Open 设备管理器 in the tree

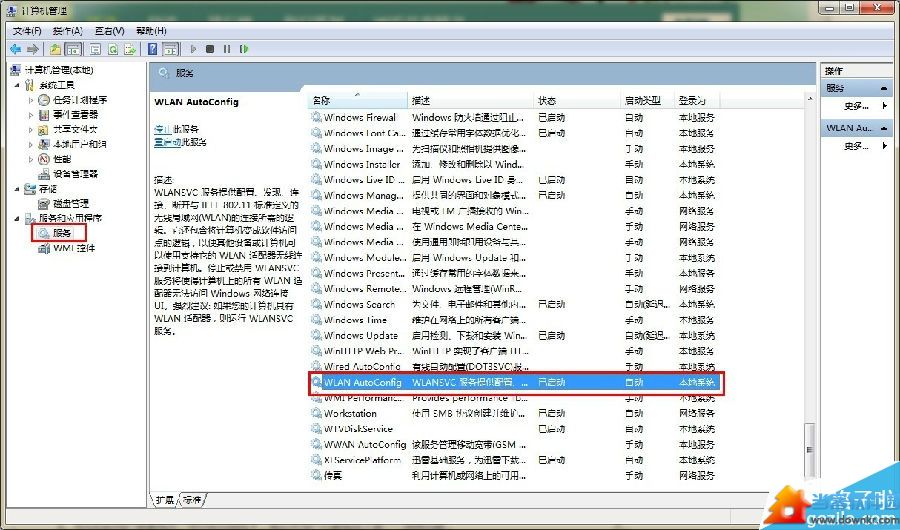point(75,174)
